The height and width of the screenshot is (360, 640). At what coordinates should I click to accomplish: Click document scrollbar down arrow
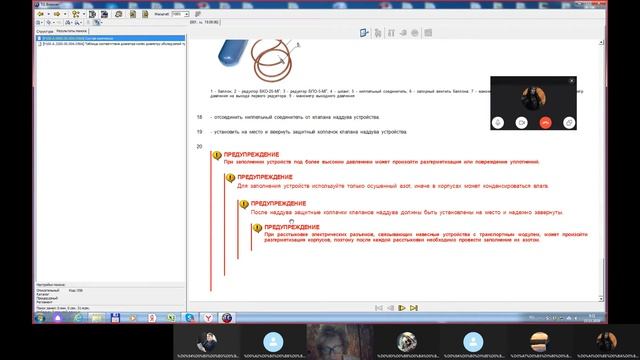(601, 299)
